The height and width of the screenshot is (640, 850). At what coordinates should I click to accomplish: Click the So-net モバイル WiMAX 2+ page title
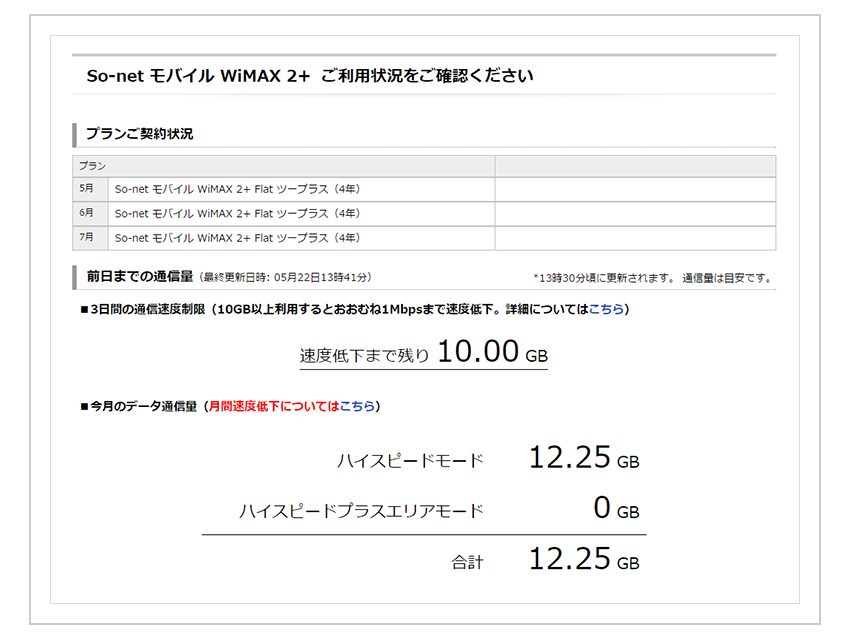tap(310, 76)
